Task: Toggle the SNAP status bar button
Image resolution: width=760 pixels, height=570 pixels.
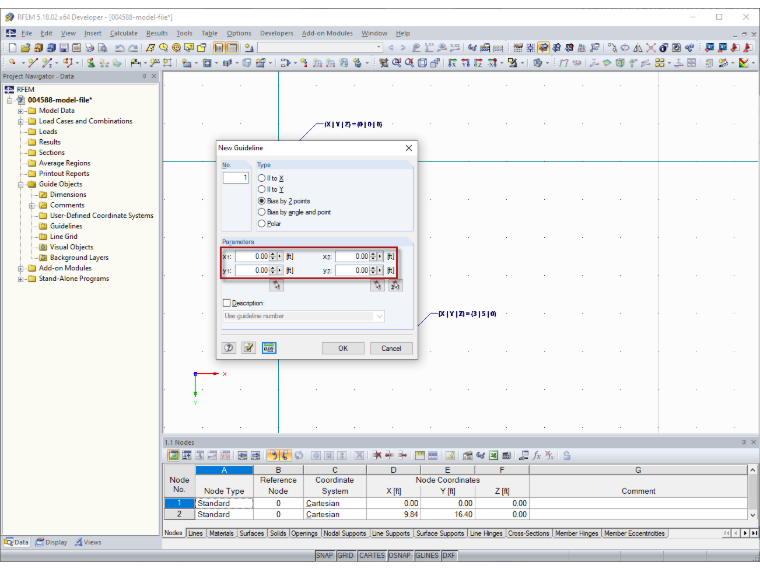Action: pos(324,555)
